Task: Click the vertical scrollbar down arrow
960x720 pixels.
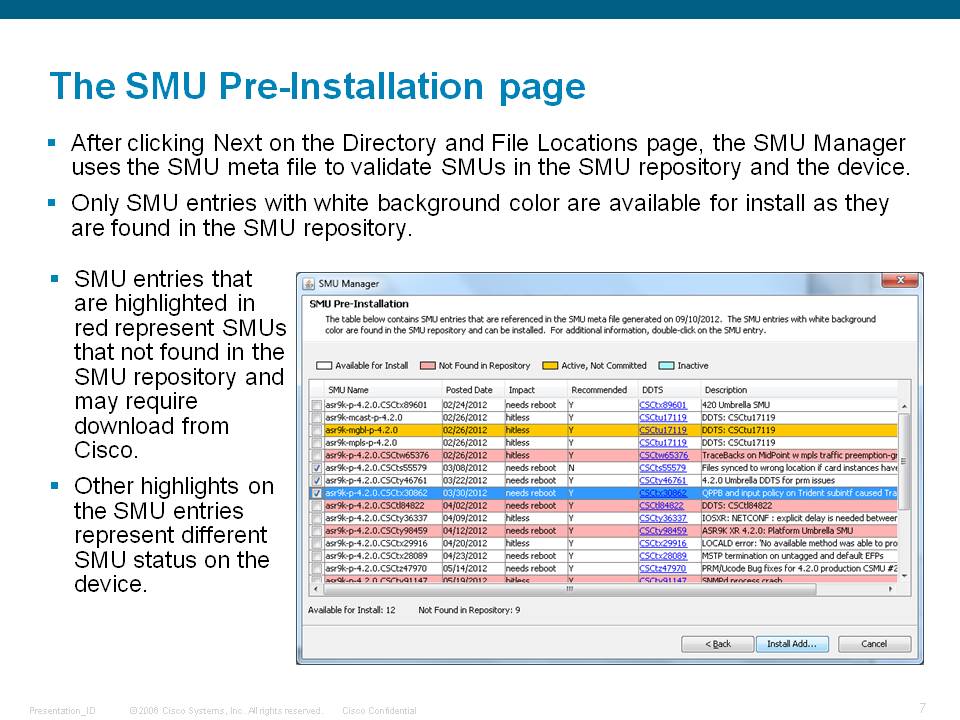Action: 904,576
